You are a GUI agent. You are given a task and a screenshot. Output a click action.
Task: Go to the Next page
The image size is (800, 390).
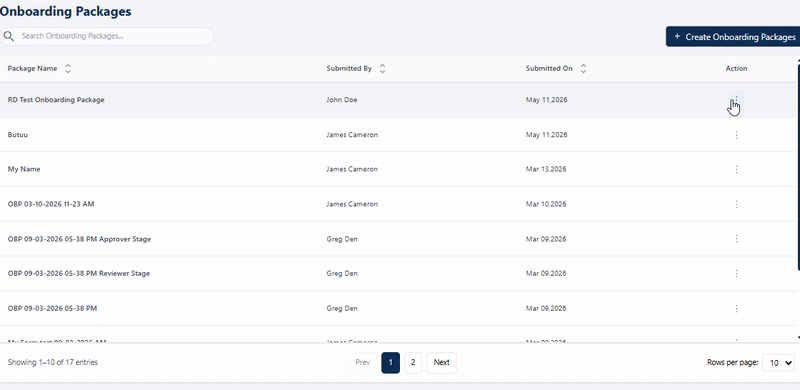click(x=441, y=362)
